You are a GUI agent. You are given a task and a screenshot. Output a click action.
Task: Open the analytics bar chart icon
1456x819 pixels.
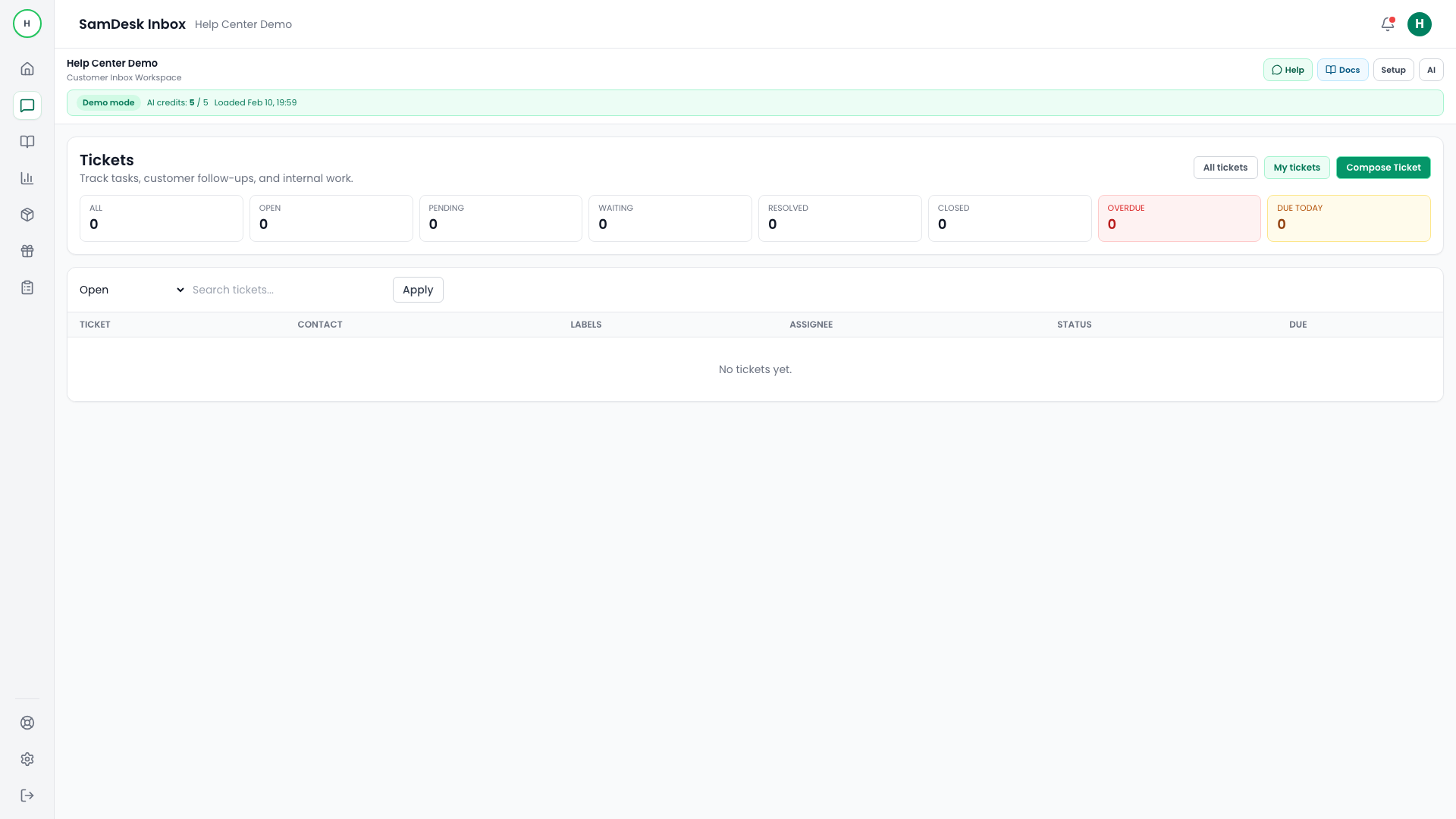[27, 178]
